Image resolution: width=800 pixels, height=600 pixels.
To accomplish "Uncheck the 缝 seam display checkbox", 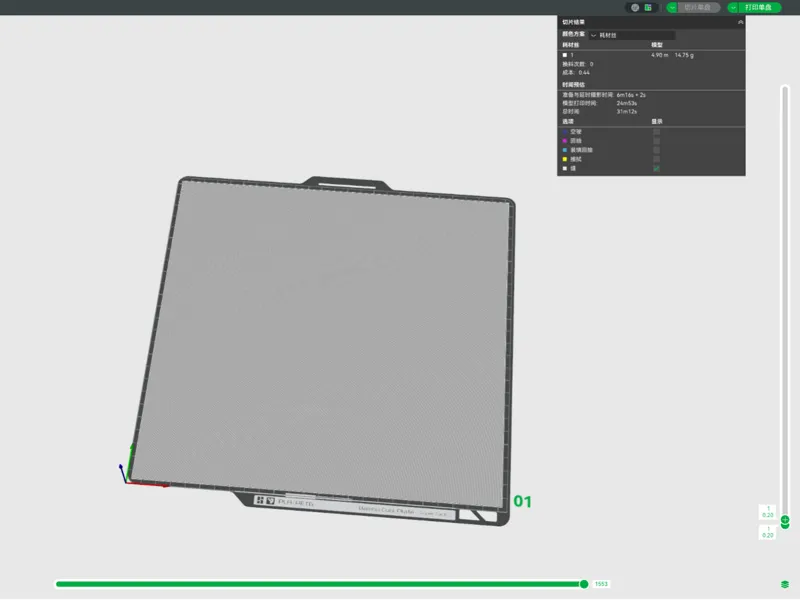I will pyautogui.click(x=657, y=168).
